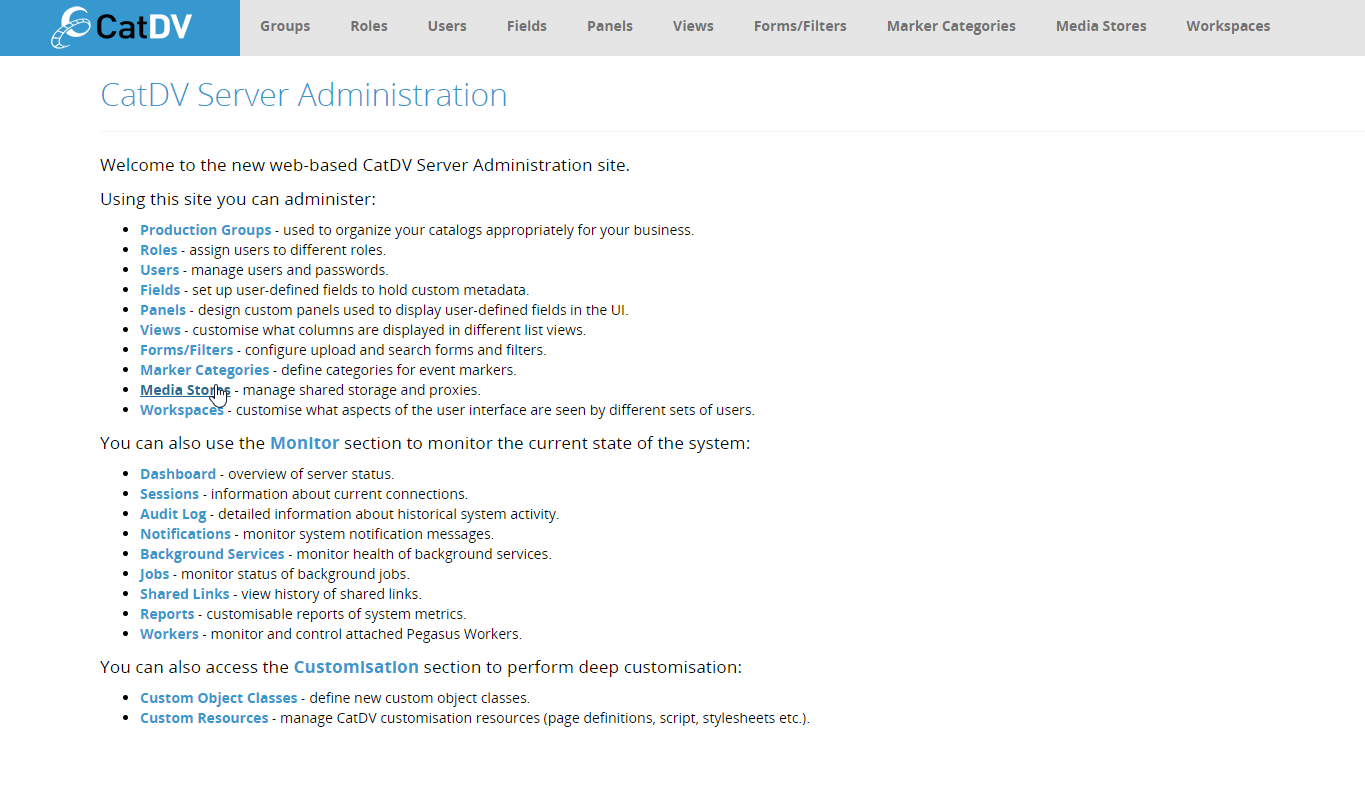Viewport: 1365px width, 786px height.
Task: Click 'Using this site you can administer:' text
Action: point(238,199)
